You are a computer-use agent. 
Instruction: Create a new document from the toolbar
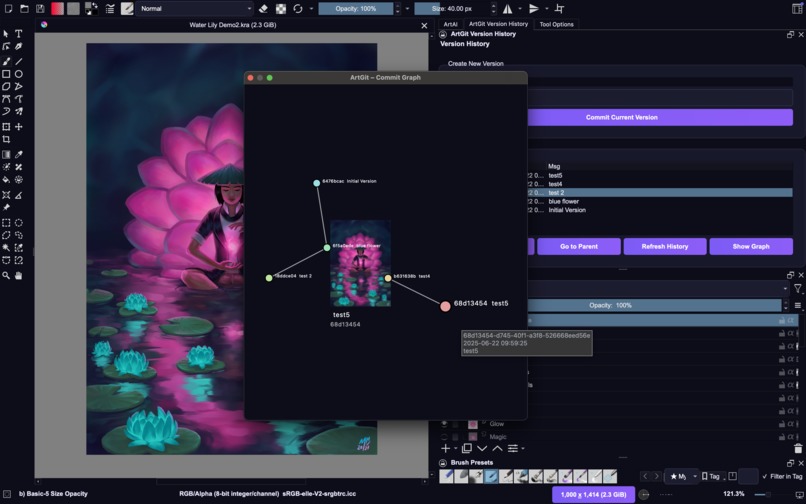8,9
